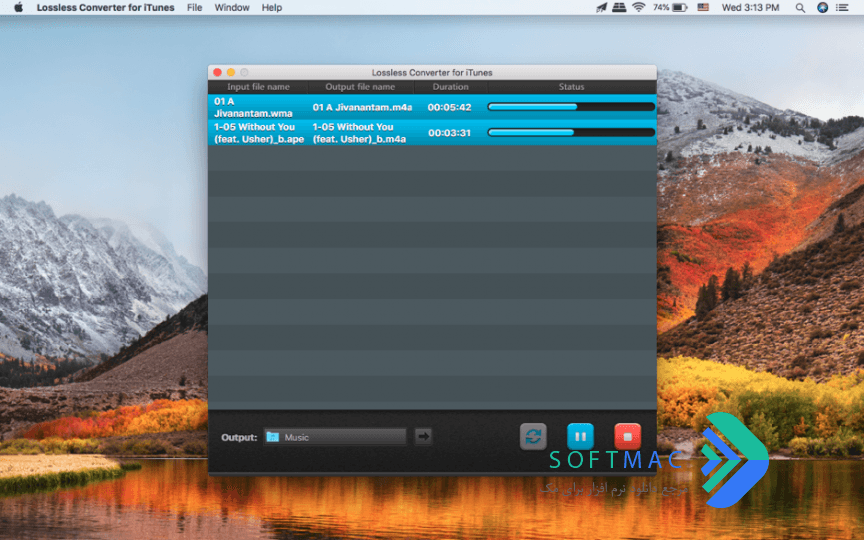Open Spotlight search magnifier
The width and height of the screenshot is (864, 540).
[x=800, y=8]
